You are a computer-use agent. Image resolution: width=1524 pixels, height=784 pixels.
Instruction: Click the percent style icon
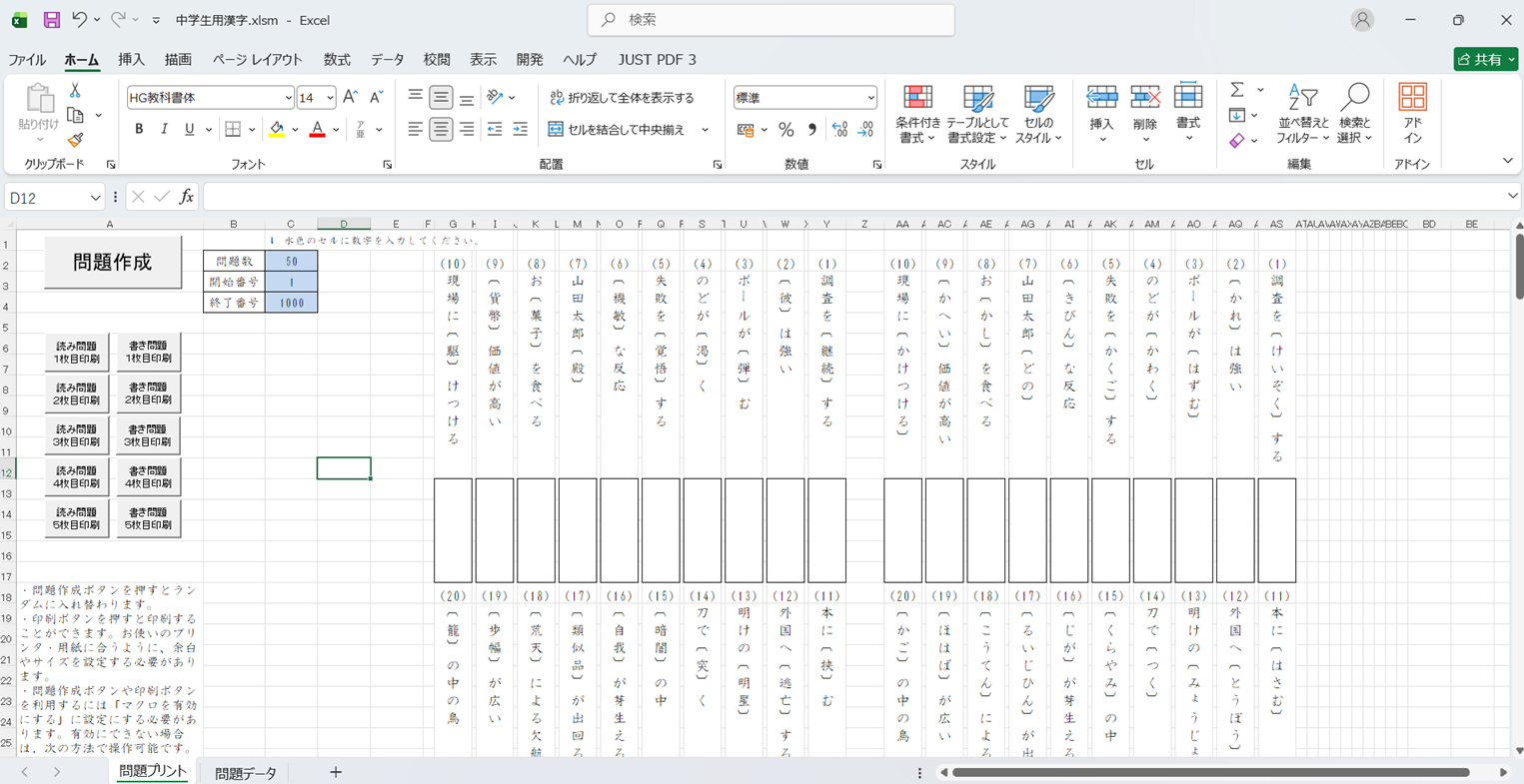(786, 130)
